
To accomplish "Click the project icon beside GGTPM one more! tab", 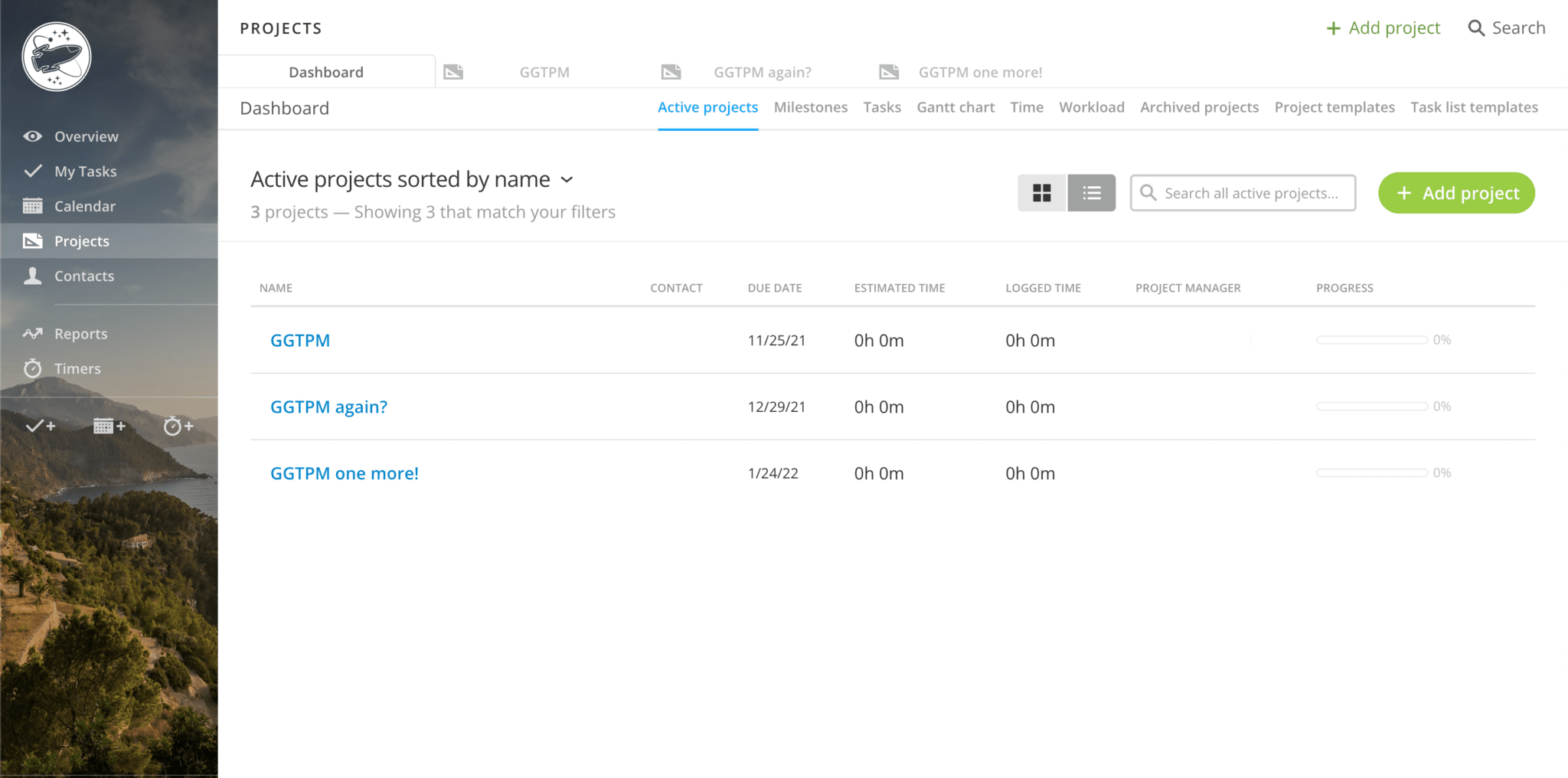I will [x=889, y=72].
